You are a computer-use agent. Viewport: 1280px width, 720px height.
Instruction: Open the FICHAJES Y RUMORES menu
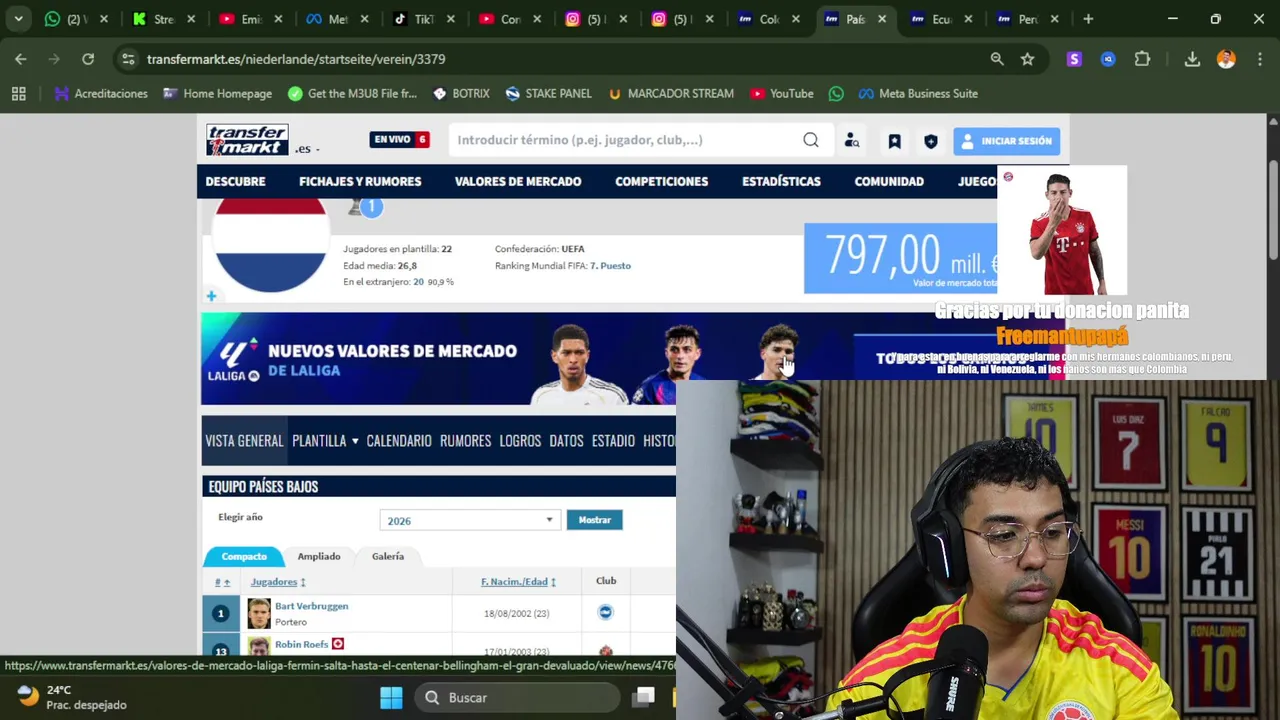coord(360,181)
